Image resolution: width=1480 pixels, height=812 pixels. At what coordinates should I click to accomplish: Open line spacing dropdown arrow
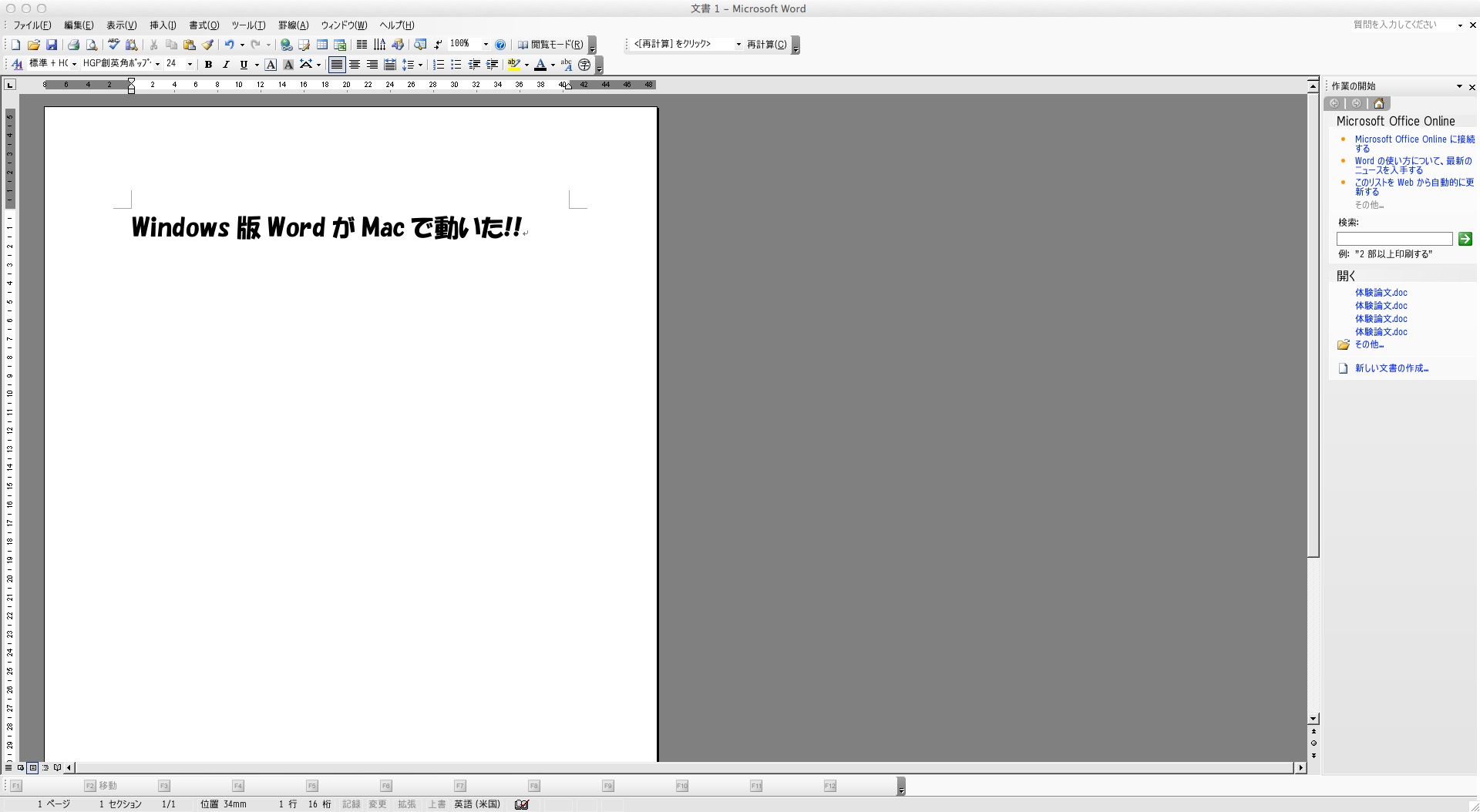pyautogui.click(x=420, y=65)
